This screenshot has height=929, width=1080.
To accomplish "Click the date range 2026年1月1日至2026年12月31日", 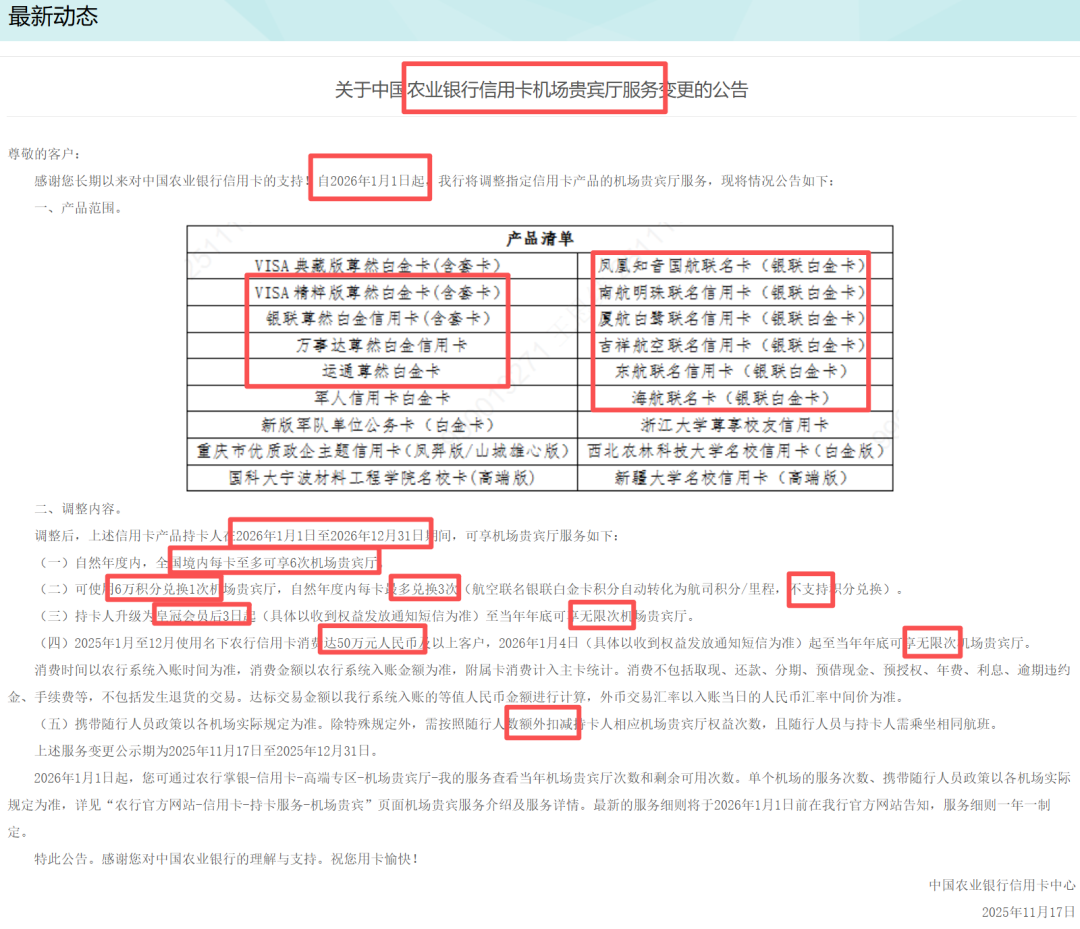I will pos(330,535).
